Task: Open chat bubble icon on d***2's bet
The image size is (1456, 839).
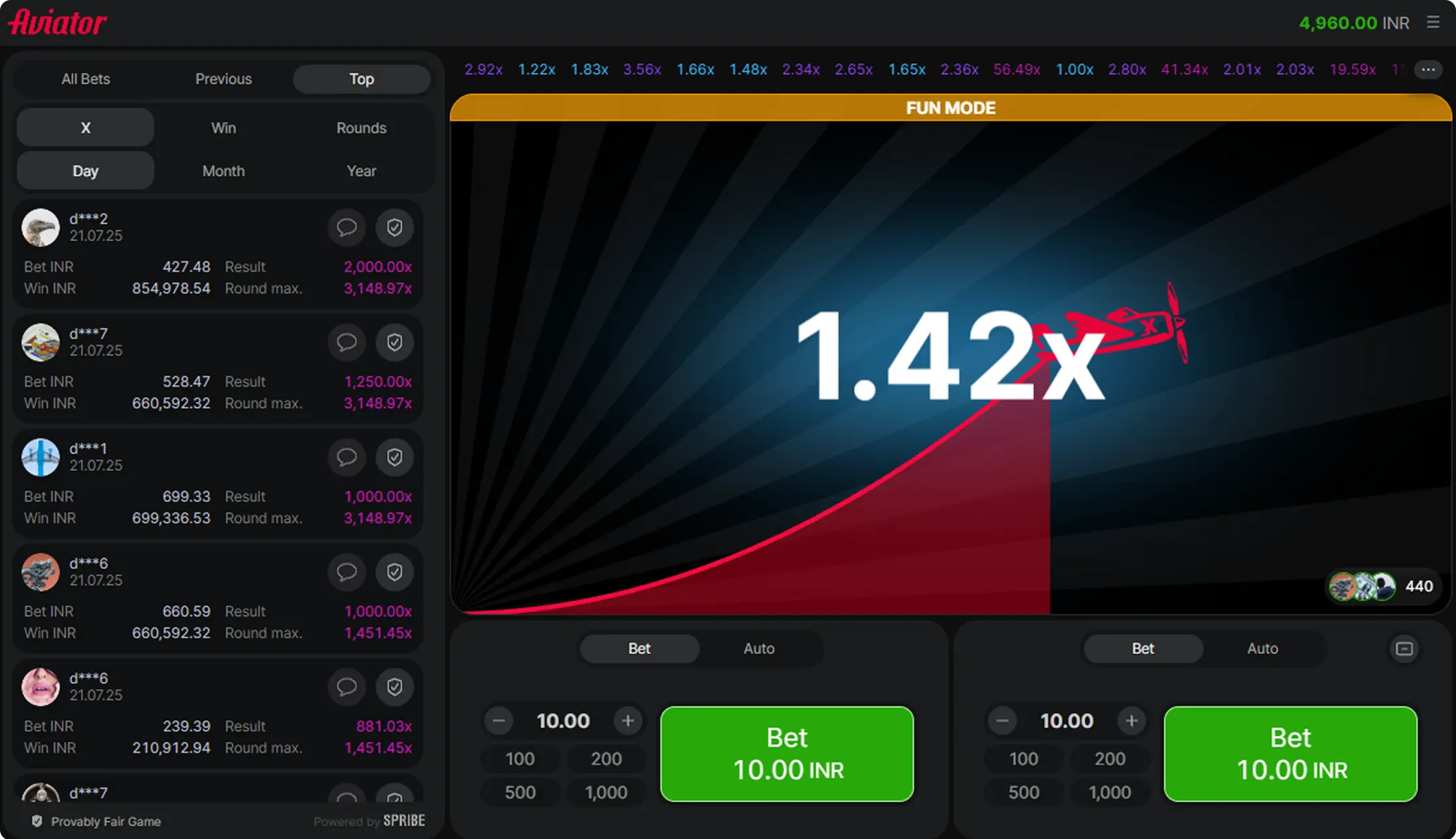Action: 346,228
